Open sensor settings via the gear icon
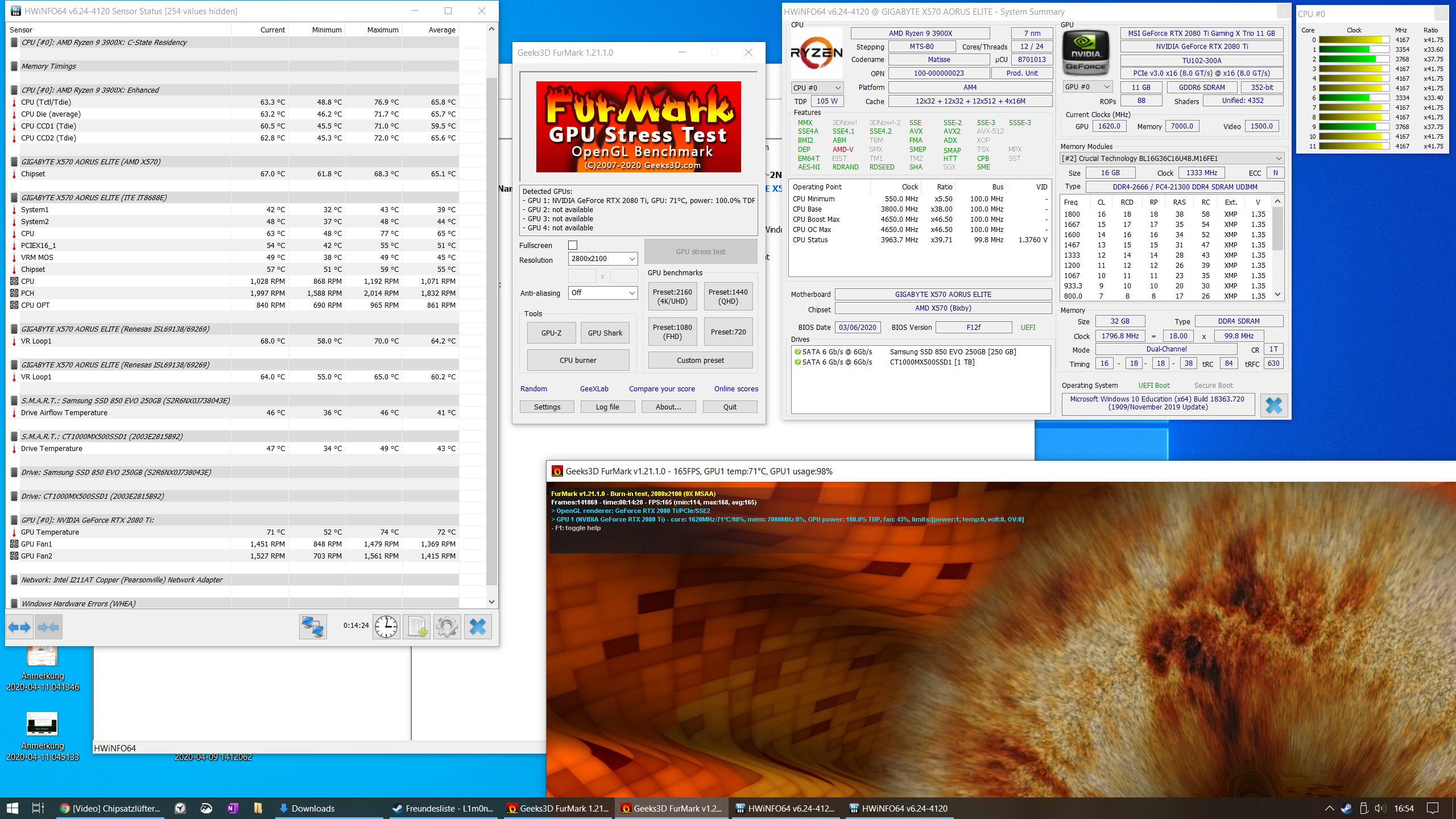 [447, 626]
